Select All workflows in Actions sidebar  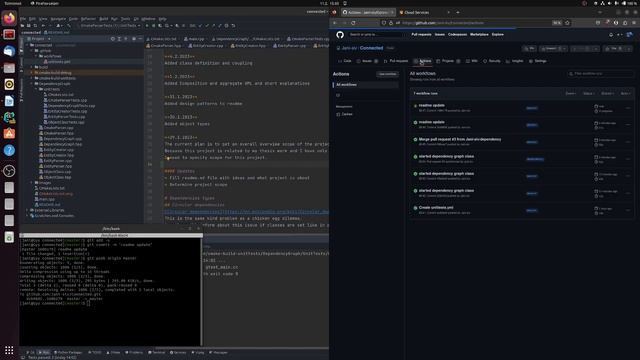pyautogui.click(x=366, y=84)
